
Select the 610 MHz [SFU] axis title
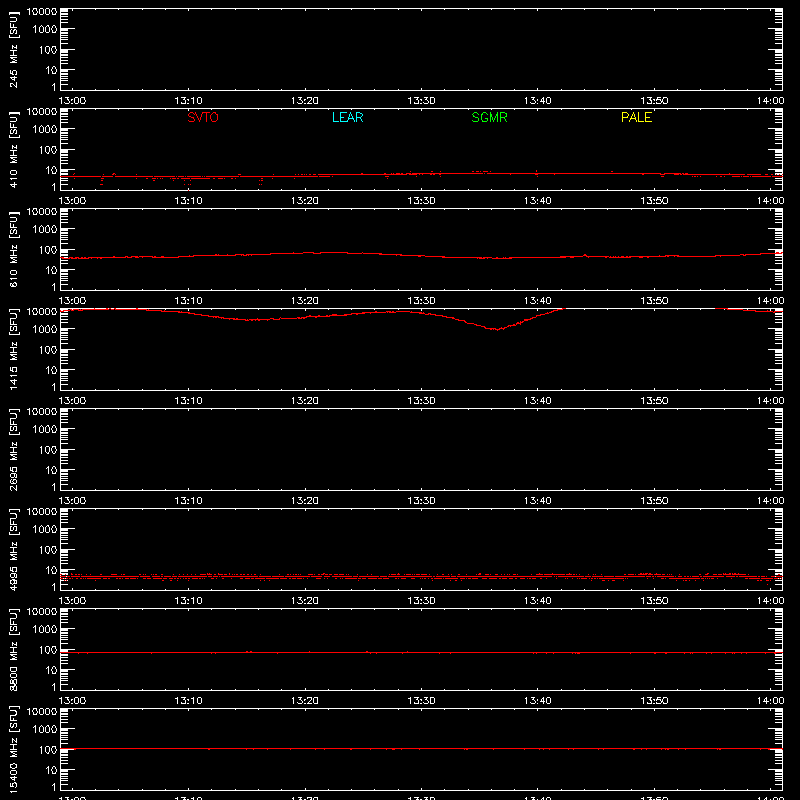(x=13, y=249)
